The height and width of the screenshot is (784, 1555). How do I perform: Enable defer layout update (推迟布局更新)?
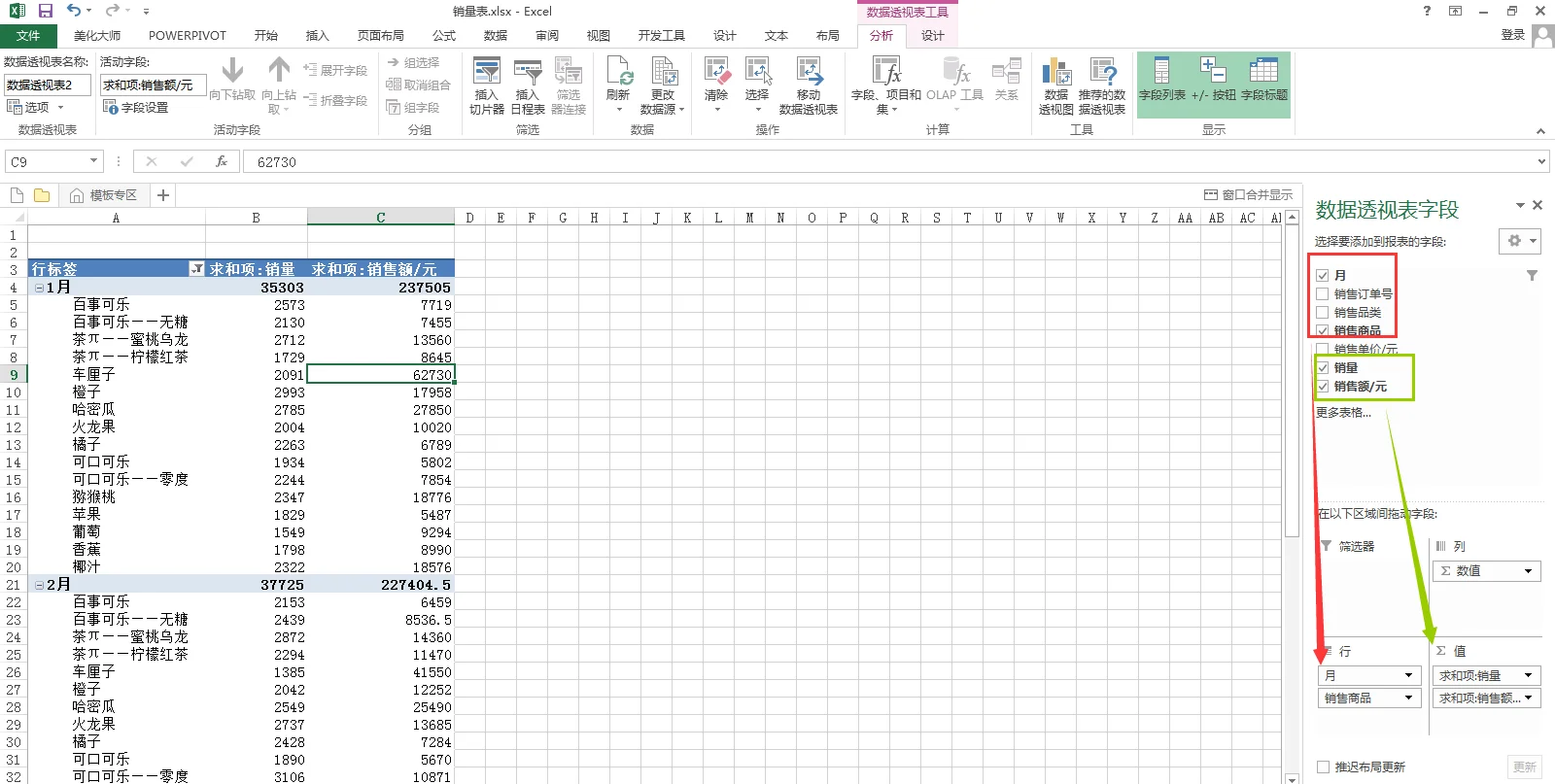pyautogui.click(x=1323, y=767)
